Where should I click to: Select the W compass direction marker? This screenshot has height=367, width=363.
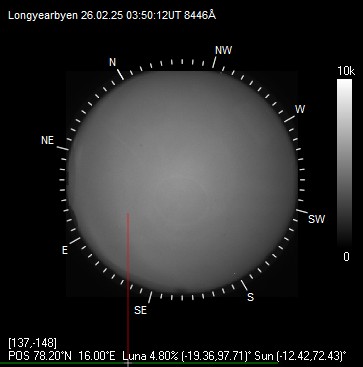[x=300, y=109]
